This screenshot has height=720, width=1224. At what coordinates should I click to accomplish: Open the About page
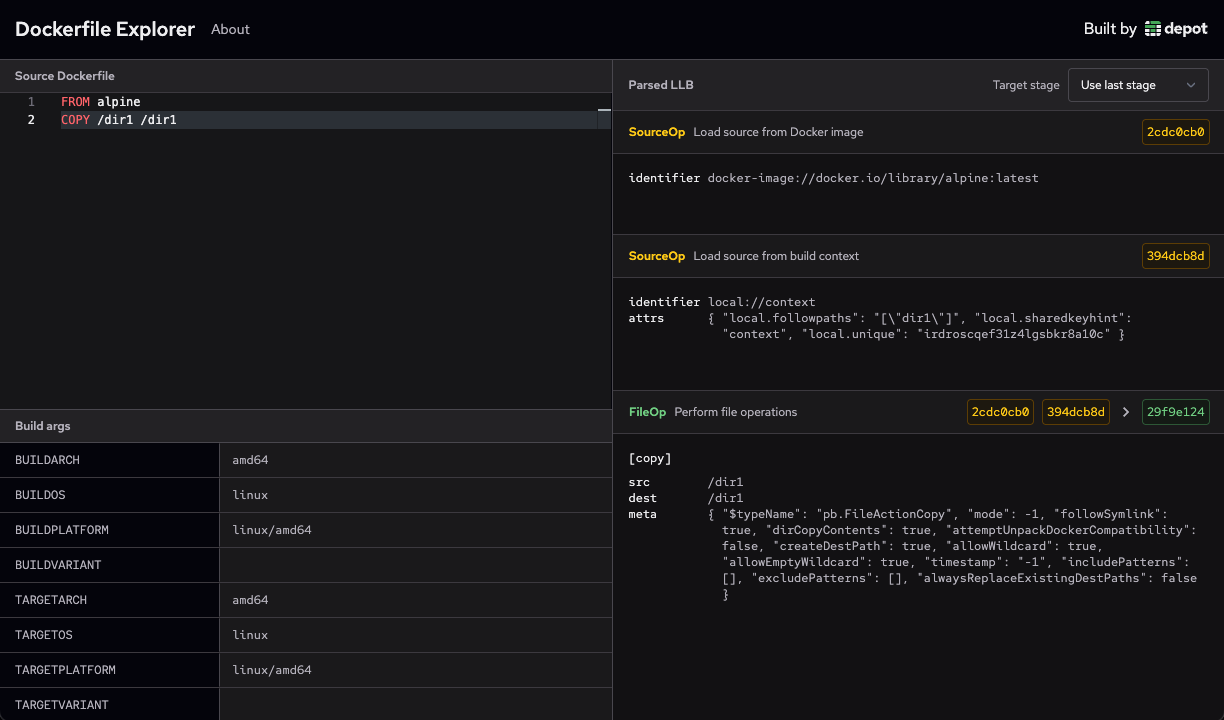coord(230,29)
